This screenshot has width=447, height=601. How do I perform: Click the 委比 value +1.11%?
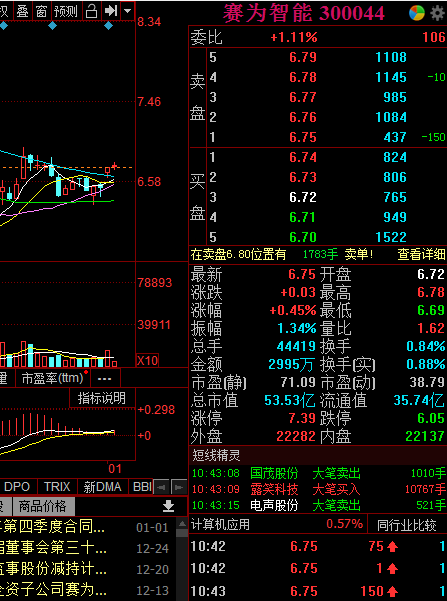(x=294, y=37)
